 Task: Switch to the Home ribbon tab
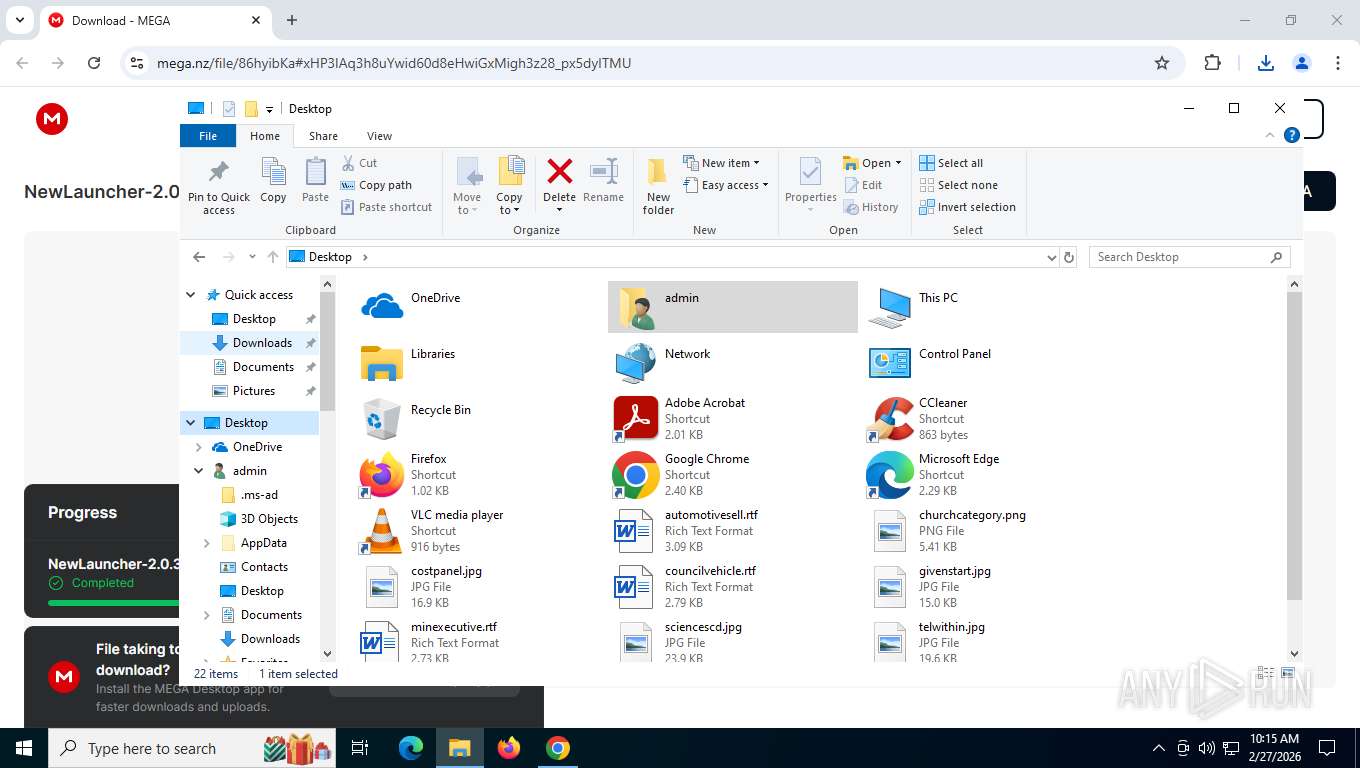265,136
